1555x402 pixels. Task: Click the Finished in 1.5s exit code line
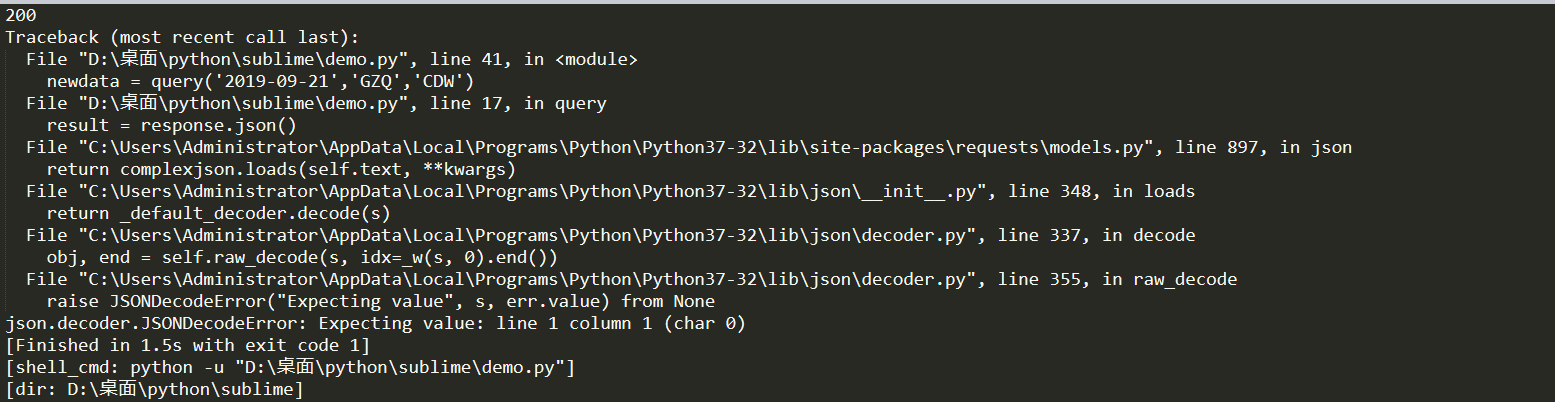[x=187, y=345]
